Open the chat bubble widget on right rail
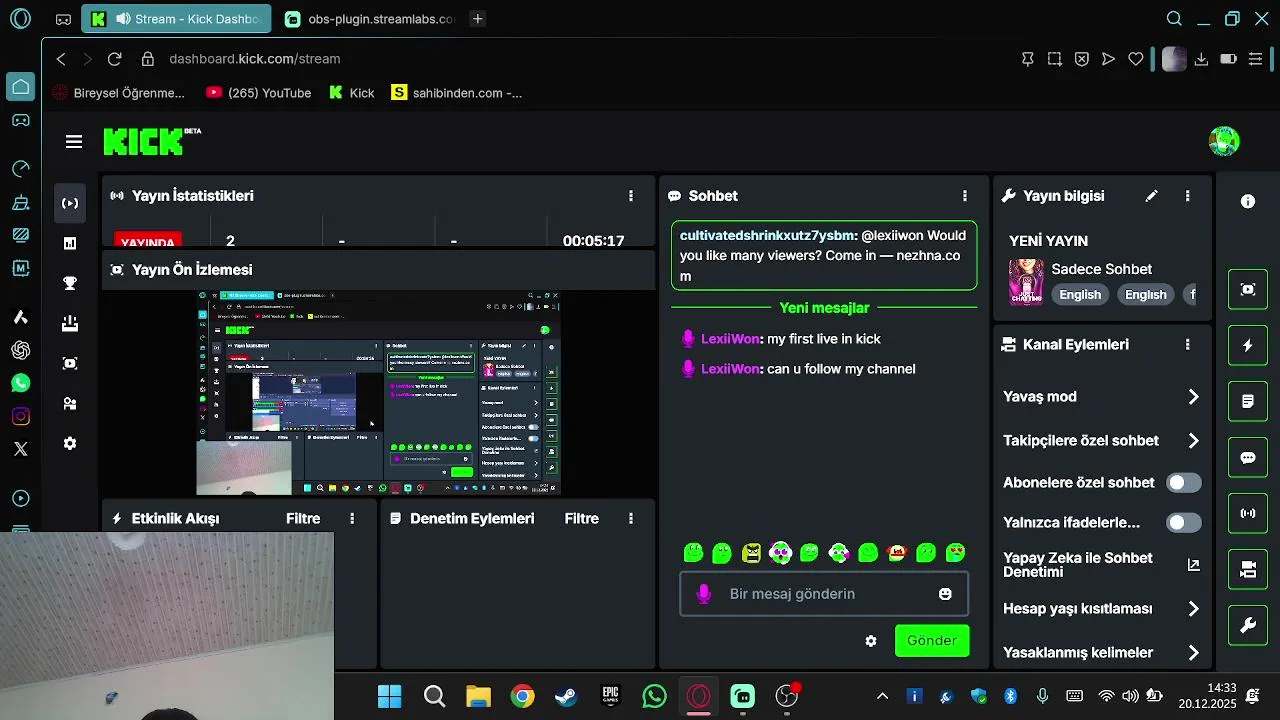The image size is (1280, 720). [1248, 458]
